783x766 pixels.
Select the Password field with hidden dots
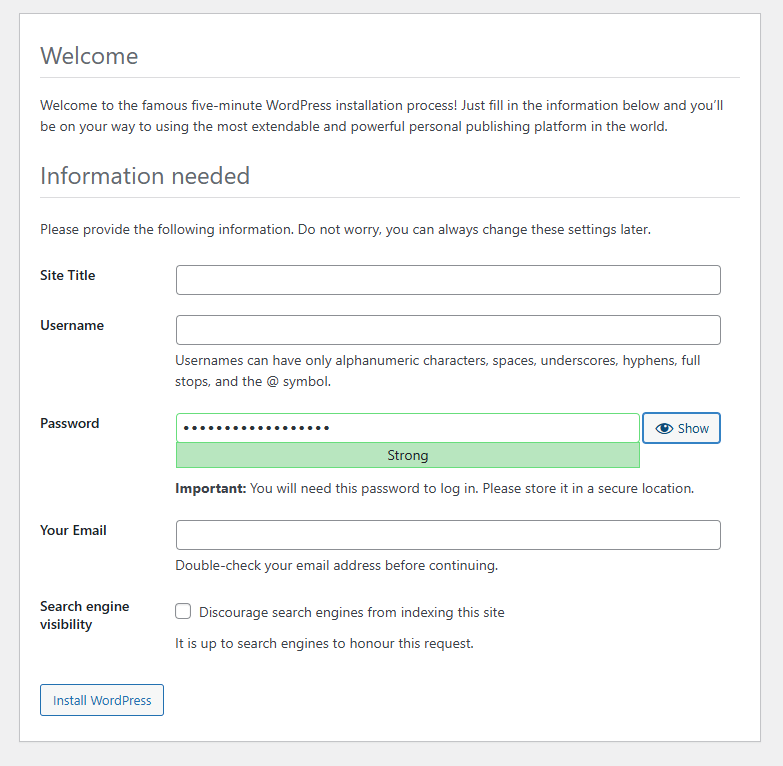pos(407,428)
